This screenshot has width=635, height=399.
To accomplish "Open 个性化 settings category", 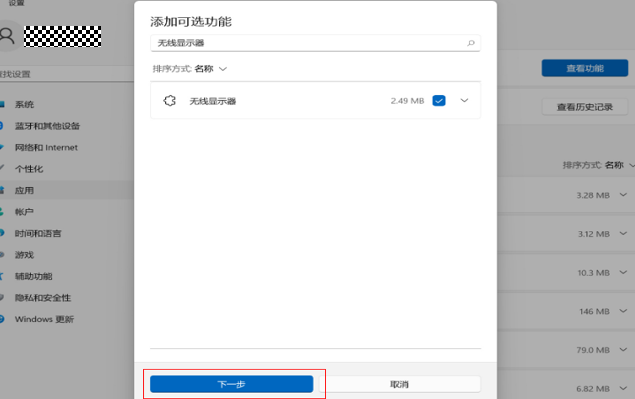I will click(29, 169).
